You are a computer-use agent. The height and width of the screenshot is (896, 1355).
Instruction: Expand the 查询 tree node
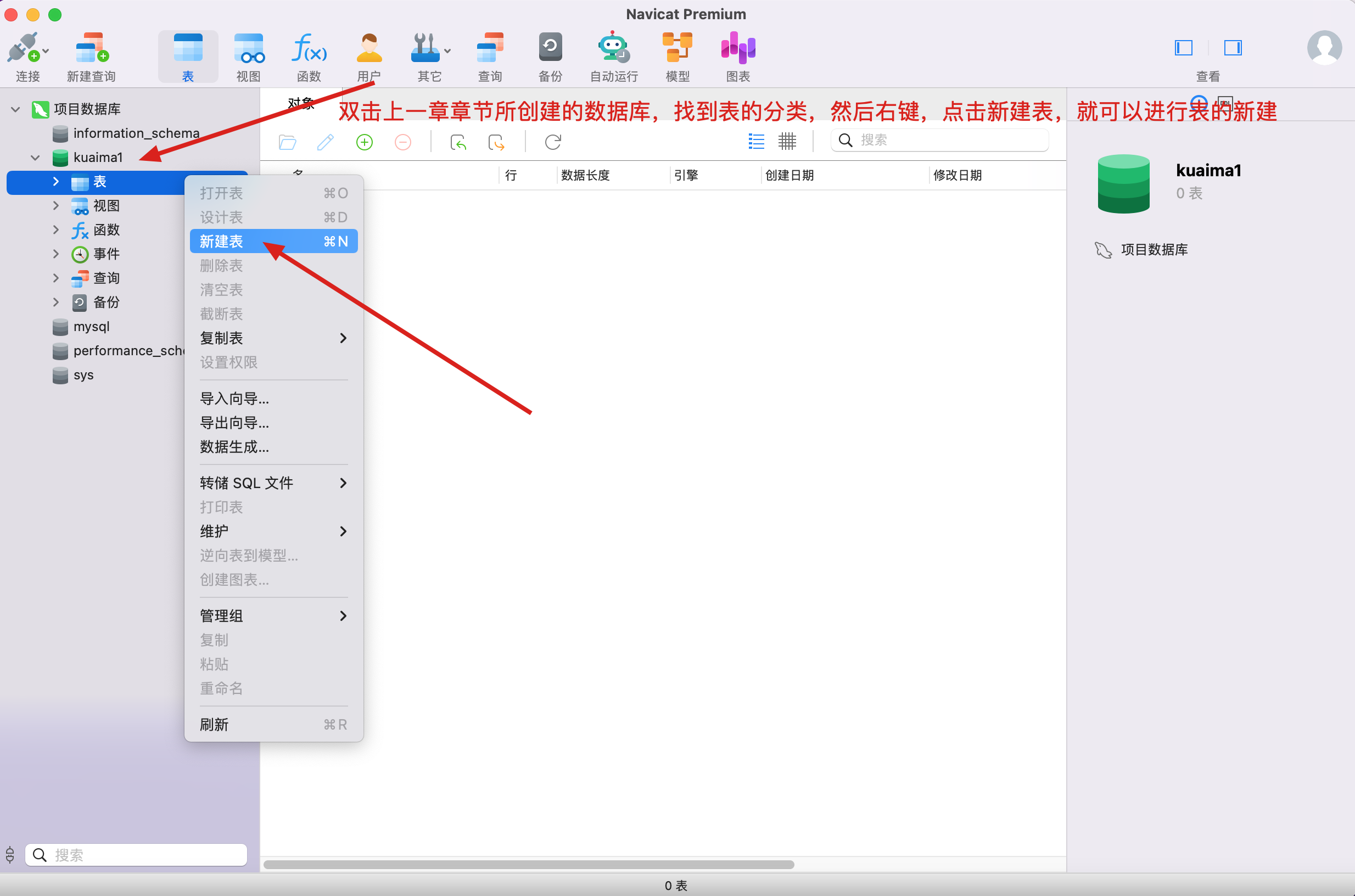[55, 278]
